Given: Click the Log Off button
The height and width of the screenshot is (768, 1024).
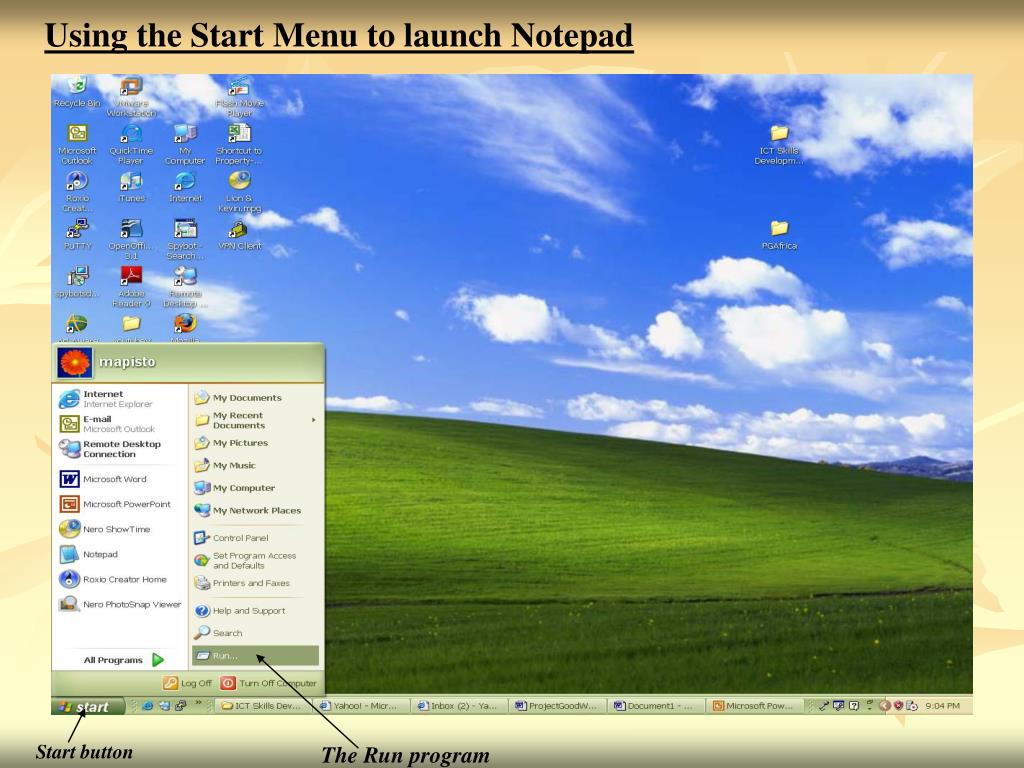Looking at the screenshot, I should click(188, 683).
